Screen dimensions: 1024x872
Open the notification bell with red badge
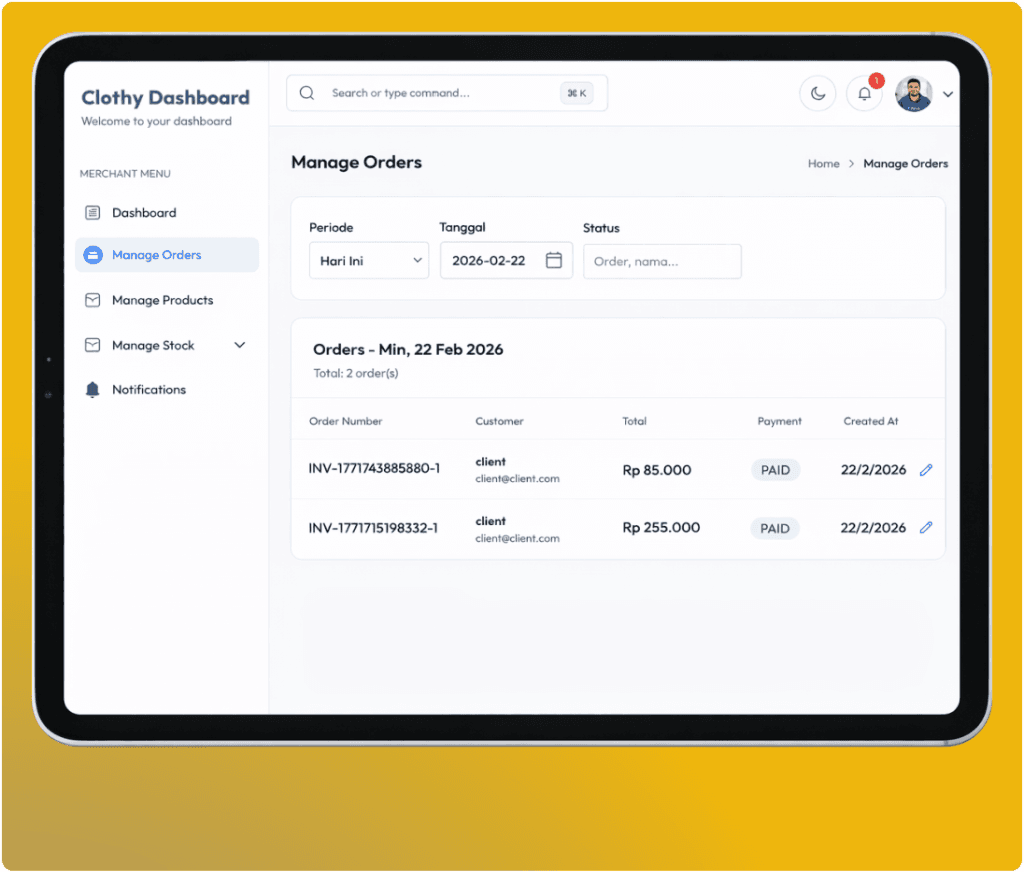[864, 93]
